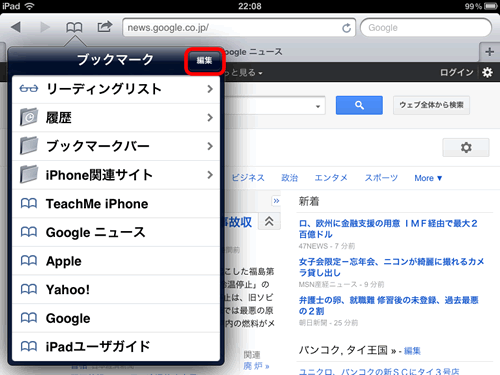This screenshot has height=375, width=500.
Task: Select the エンタメ news tab
Action: [x=331, y=178]
